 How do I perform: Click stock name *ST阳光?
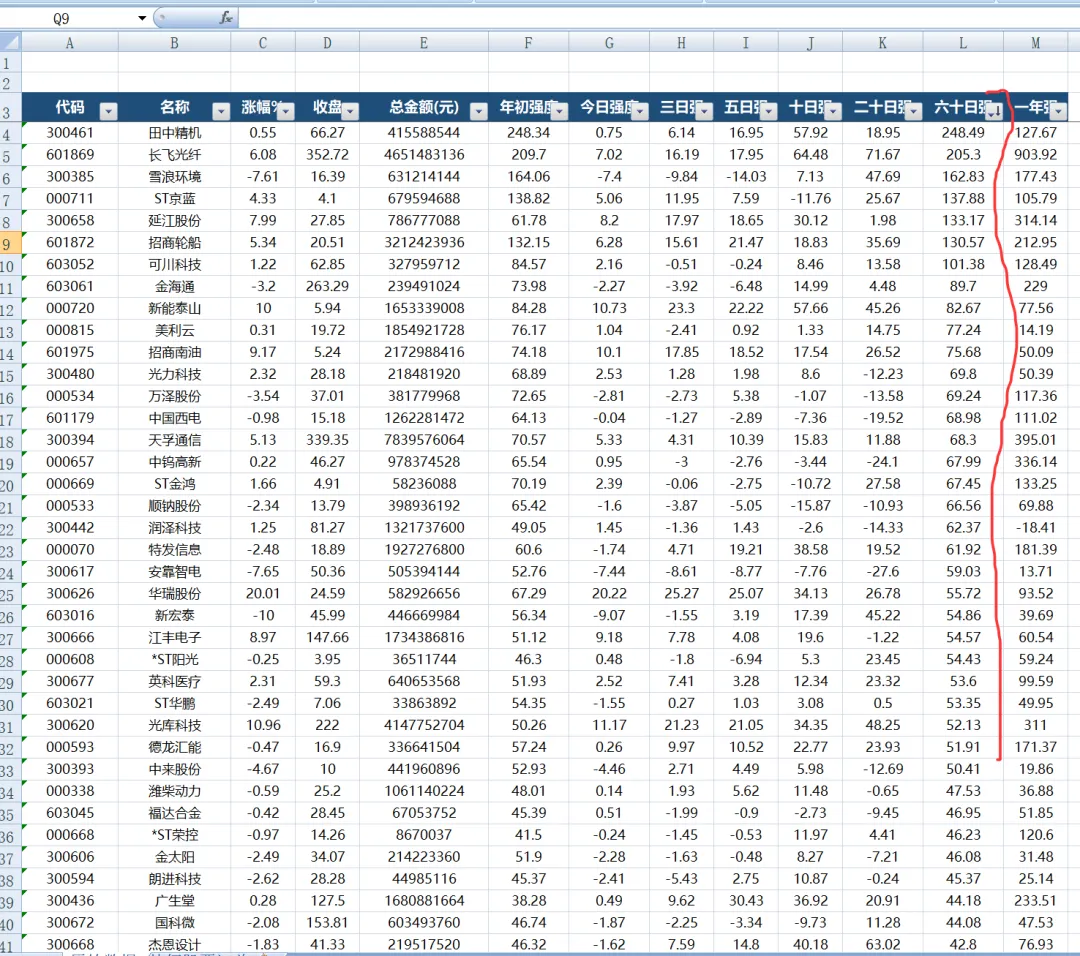[x=174, y=659]
